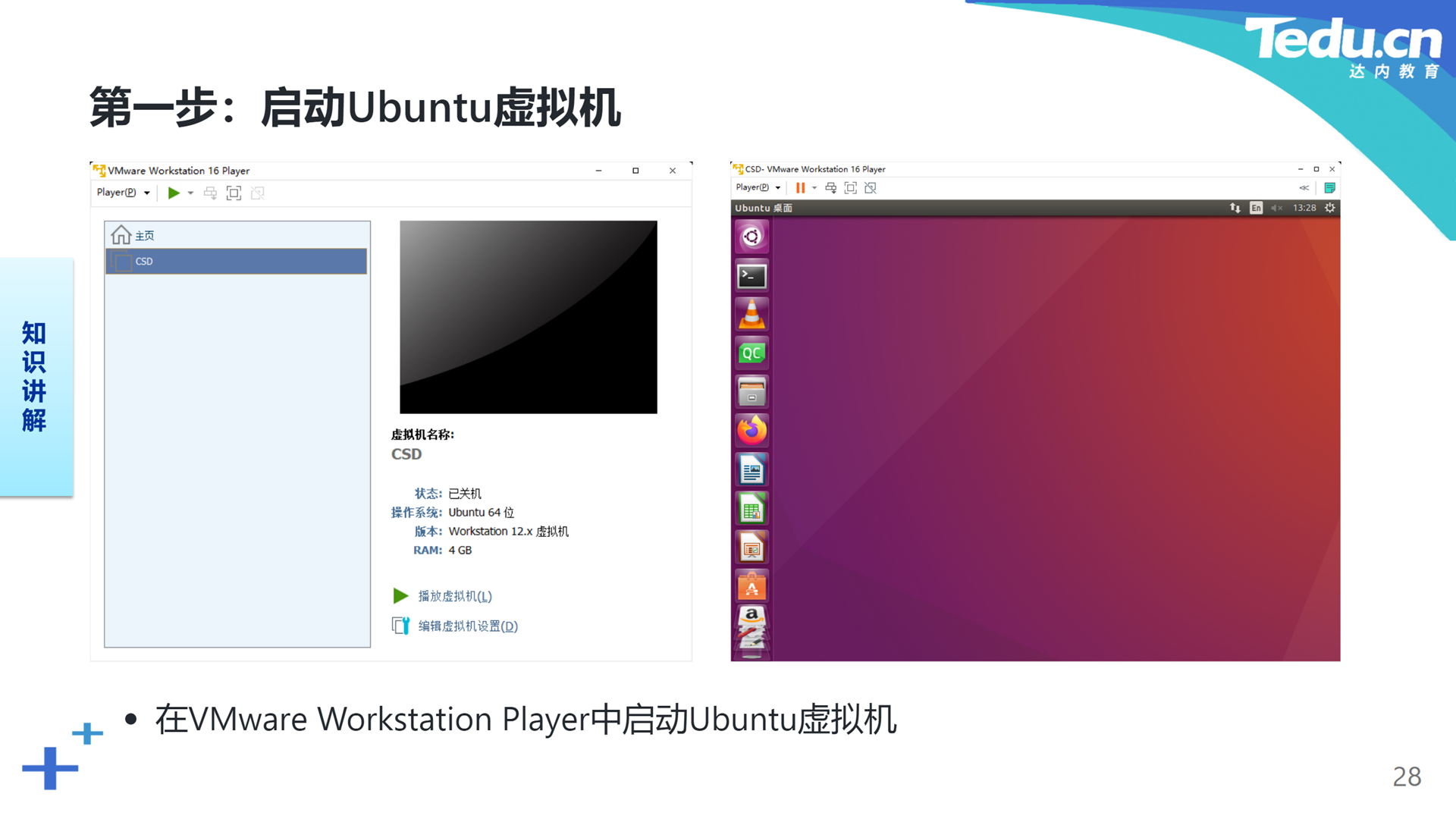The height and width of the screenshot is (819, 1456).
Task: Click unity mode icon in left VMware toolbar
Action: tap(258, 193)
